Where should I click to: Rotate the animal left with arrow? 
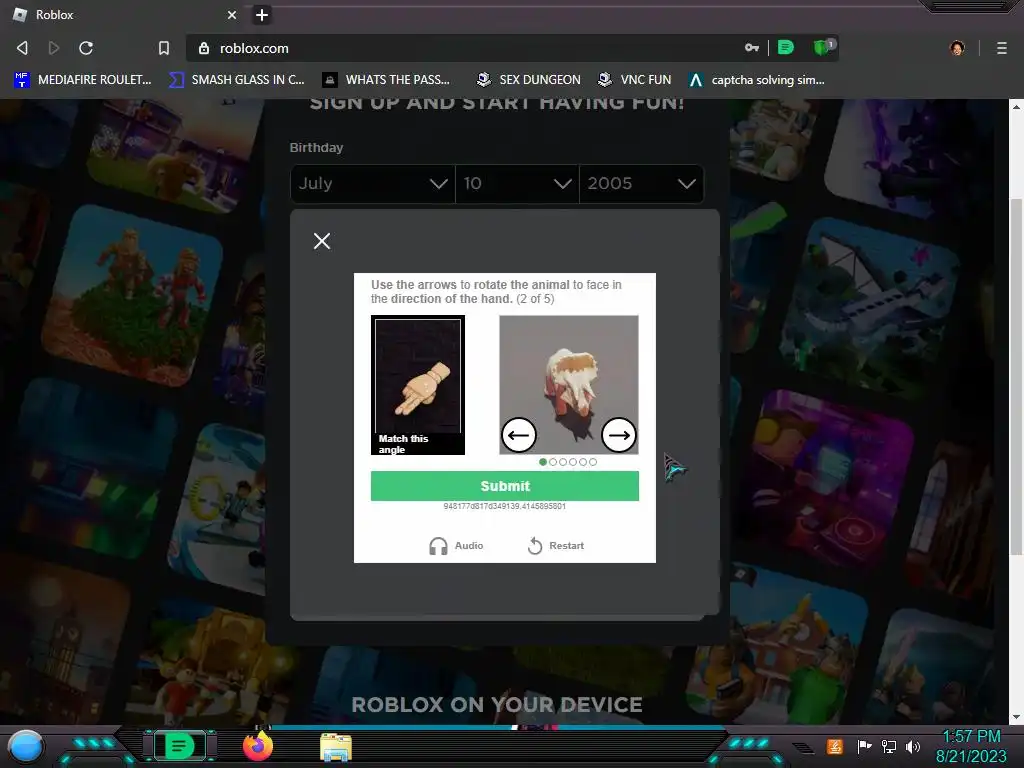519,435
